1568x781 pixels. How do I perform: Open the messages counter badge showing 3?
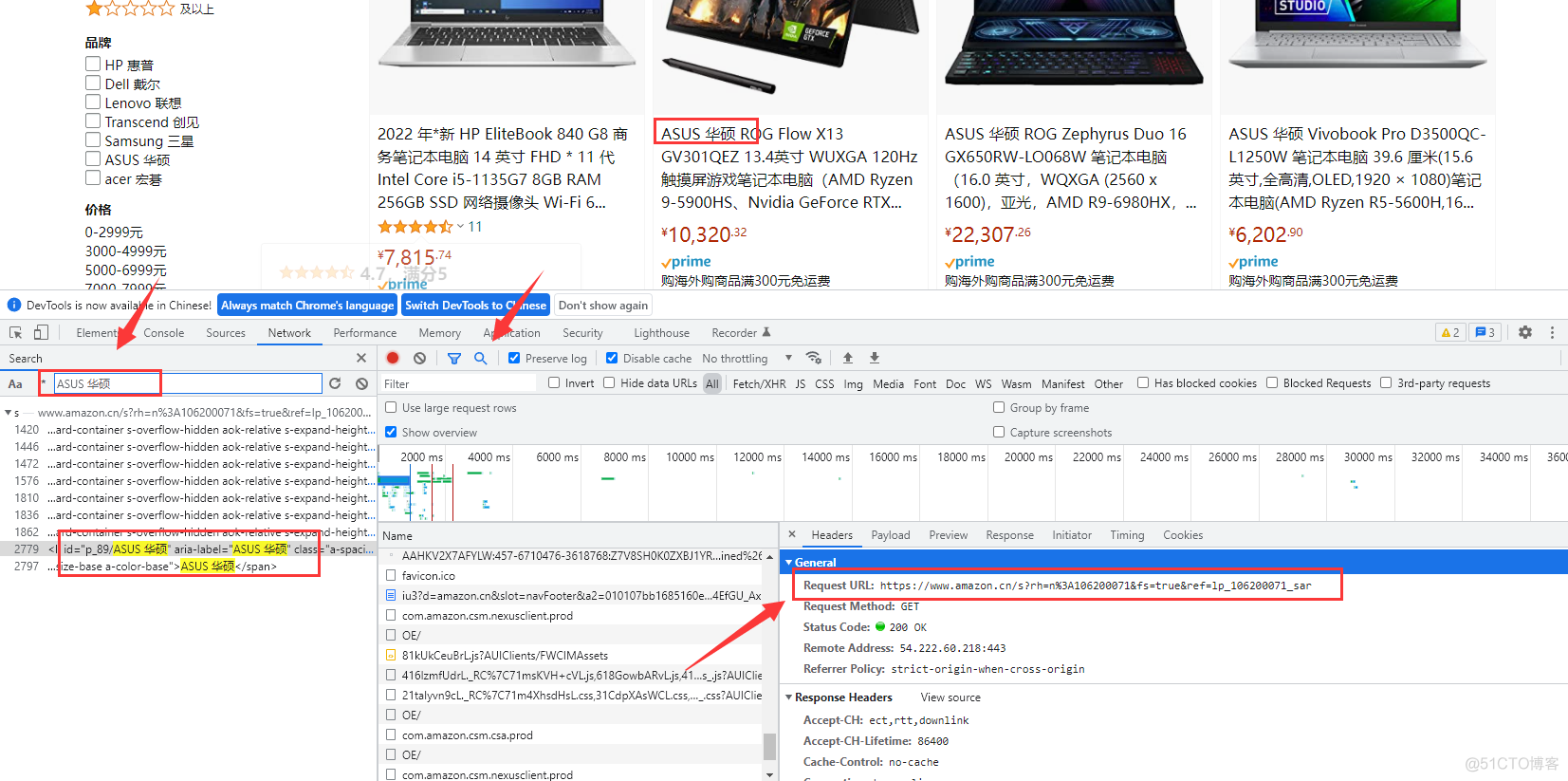[x=1485, y=332]
